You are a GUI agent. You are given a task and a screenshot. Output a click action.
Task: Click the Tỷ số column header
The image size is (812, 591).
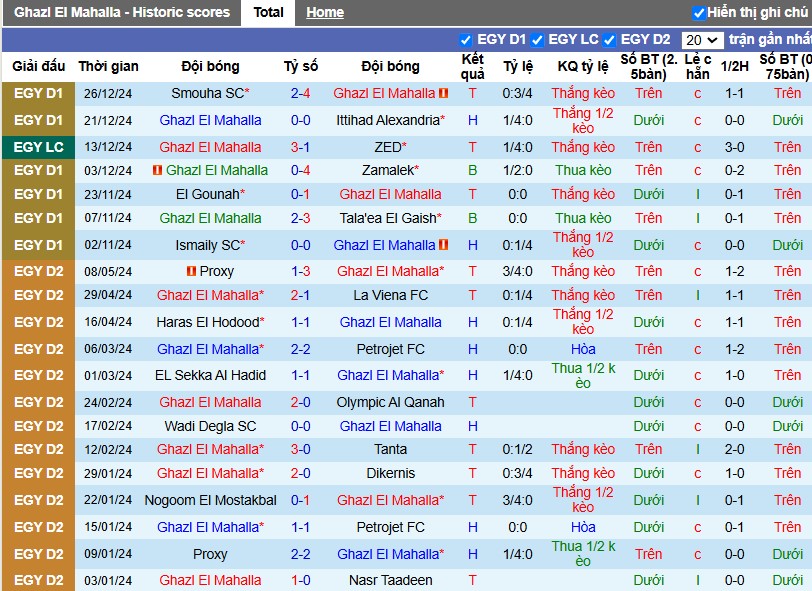300,66
